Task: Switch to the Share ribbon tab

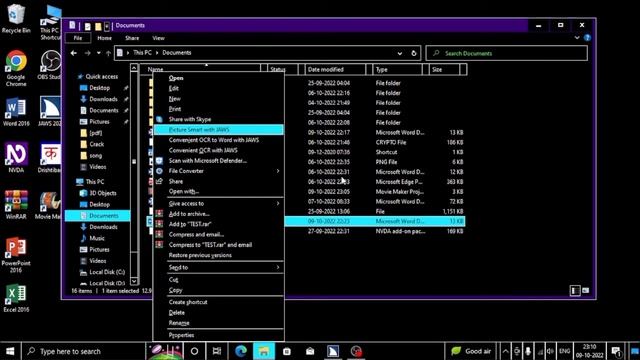Action: point(132,38)
